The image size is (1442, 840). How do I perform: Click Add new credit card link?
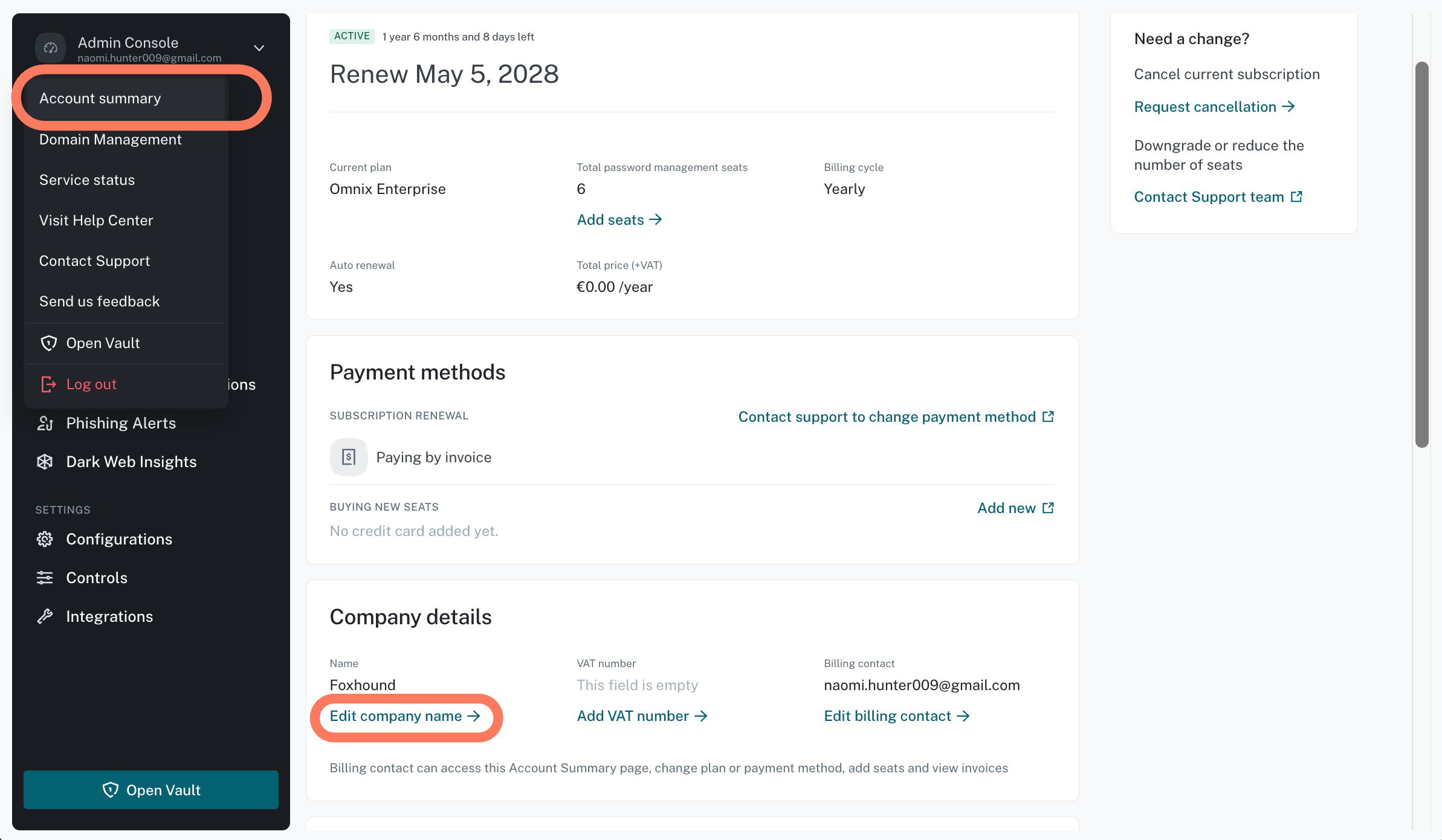coord(1015,508)
